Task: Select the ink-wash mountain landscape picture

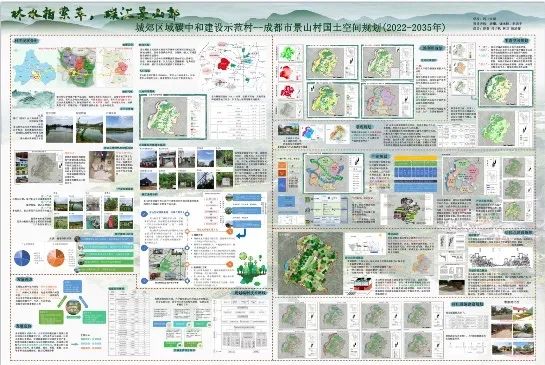Action: [34, 99]
